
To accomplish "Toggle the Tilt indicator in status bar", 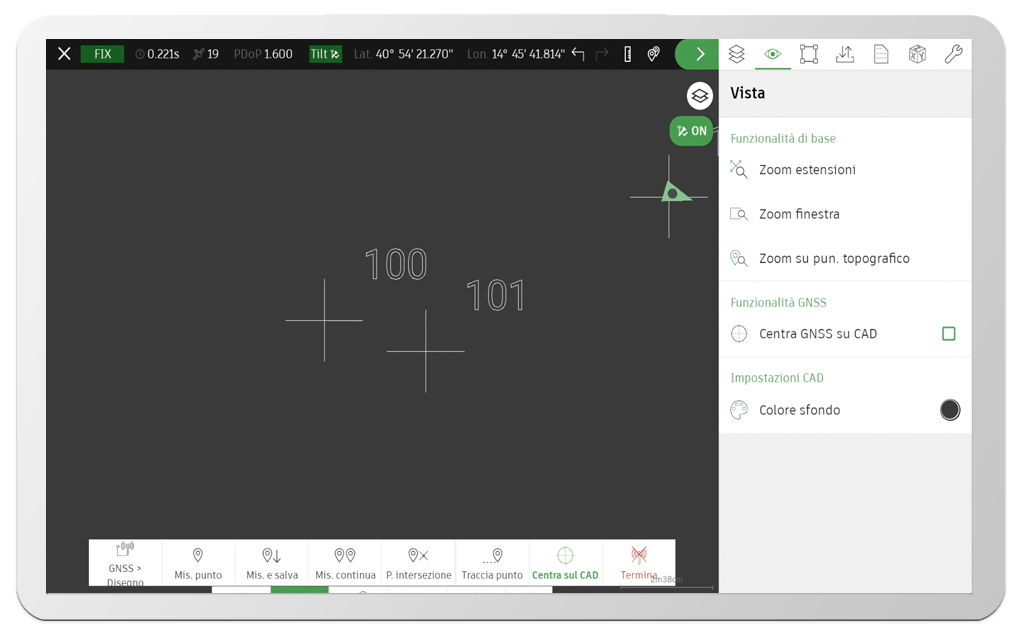I will tap(325, 54).
